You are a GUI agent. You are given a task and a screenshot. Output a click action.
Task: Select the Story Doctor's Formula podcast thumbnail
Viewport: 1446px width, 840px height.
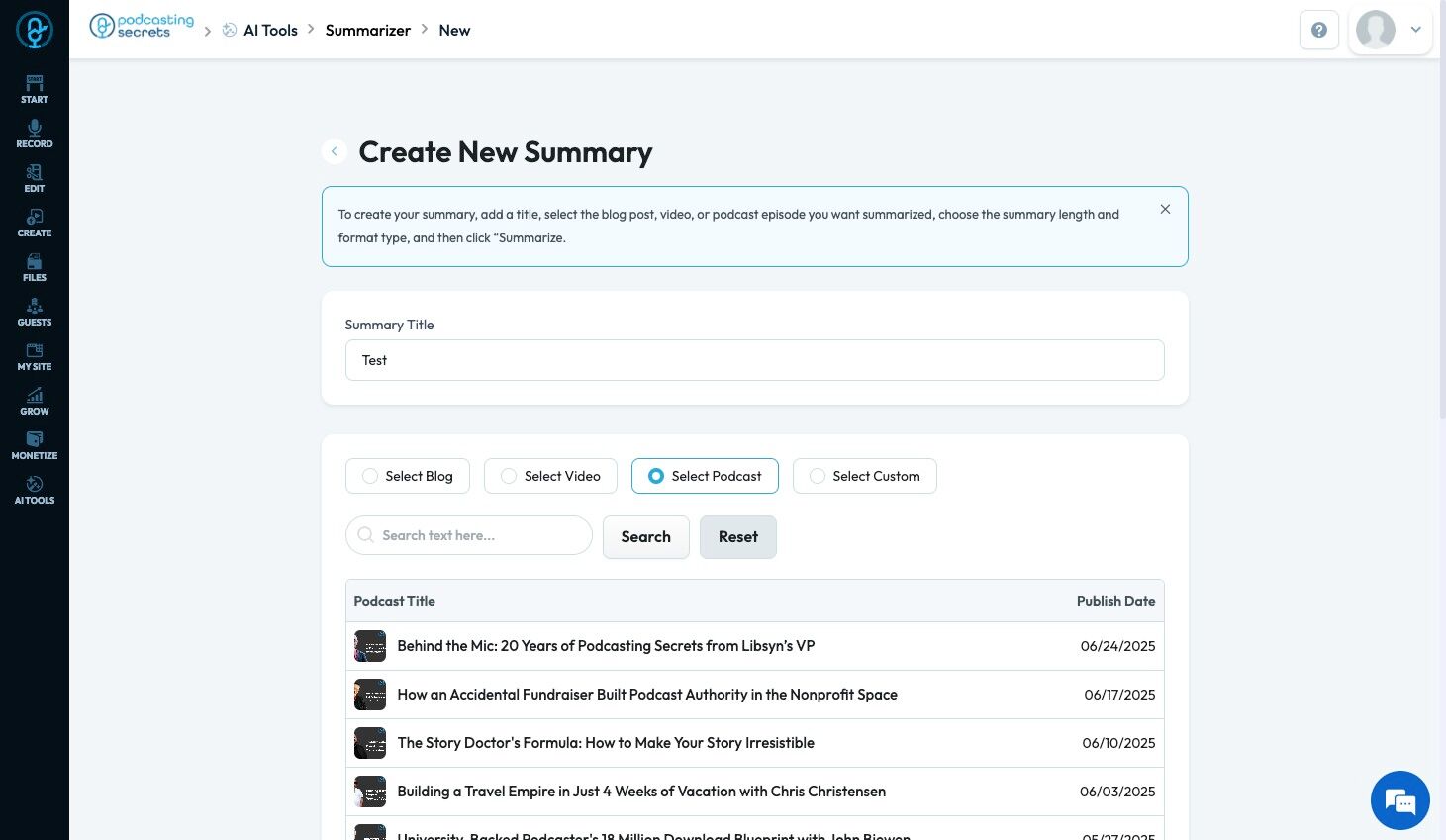point(370,743)
